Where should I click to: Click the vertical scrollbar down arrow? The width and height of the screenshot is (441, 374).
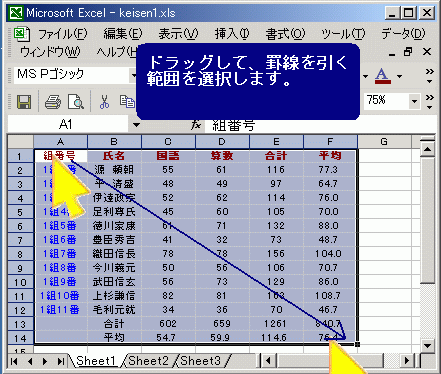click(427, 345)
